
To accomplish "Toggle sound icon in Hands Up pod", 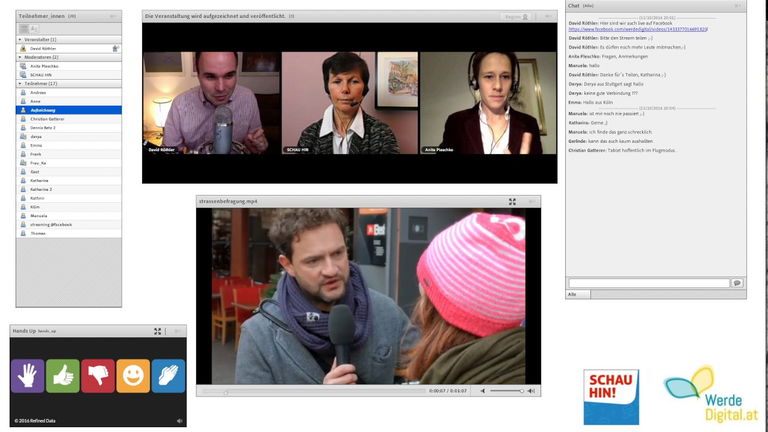I will pos(180,421).
